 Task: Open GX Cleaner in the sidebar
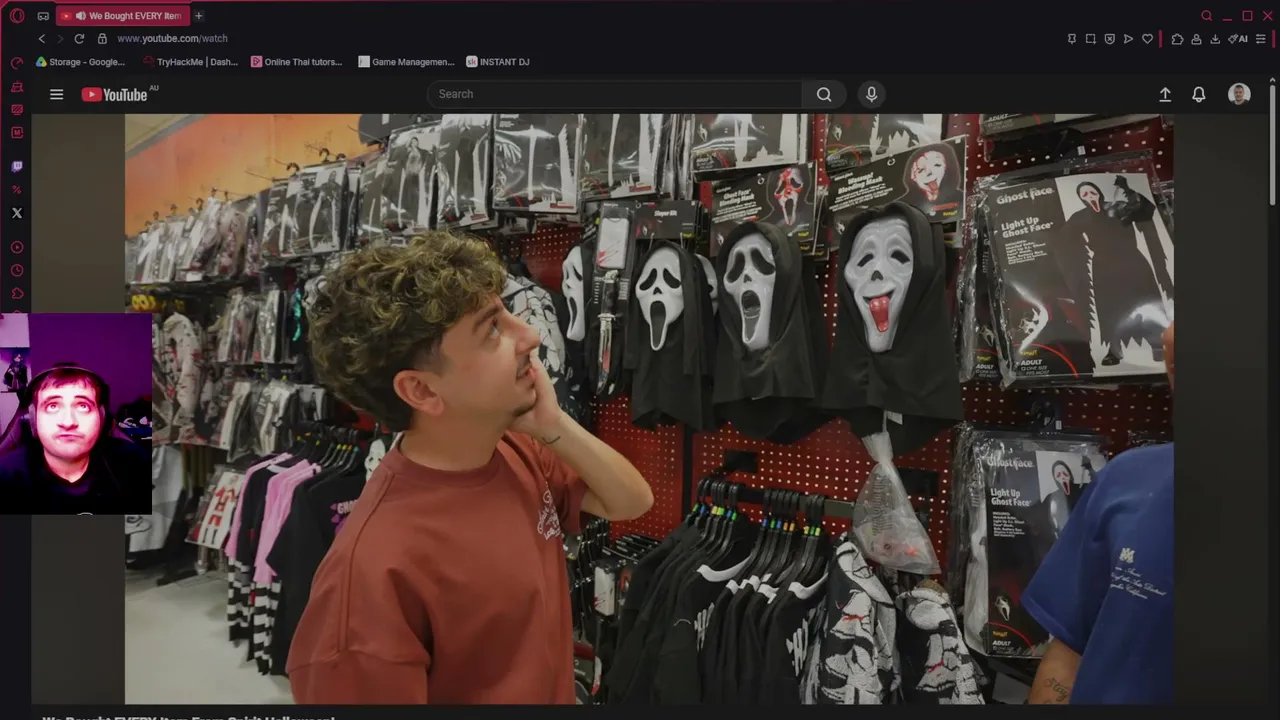(x=17, y=87)
